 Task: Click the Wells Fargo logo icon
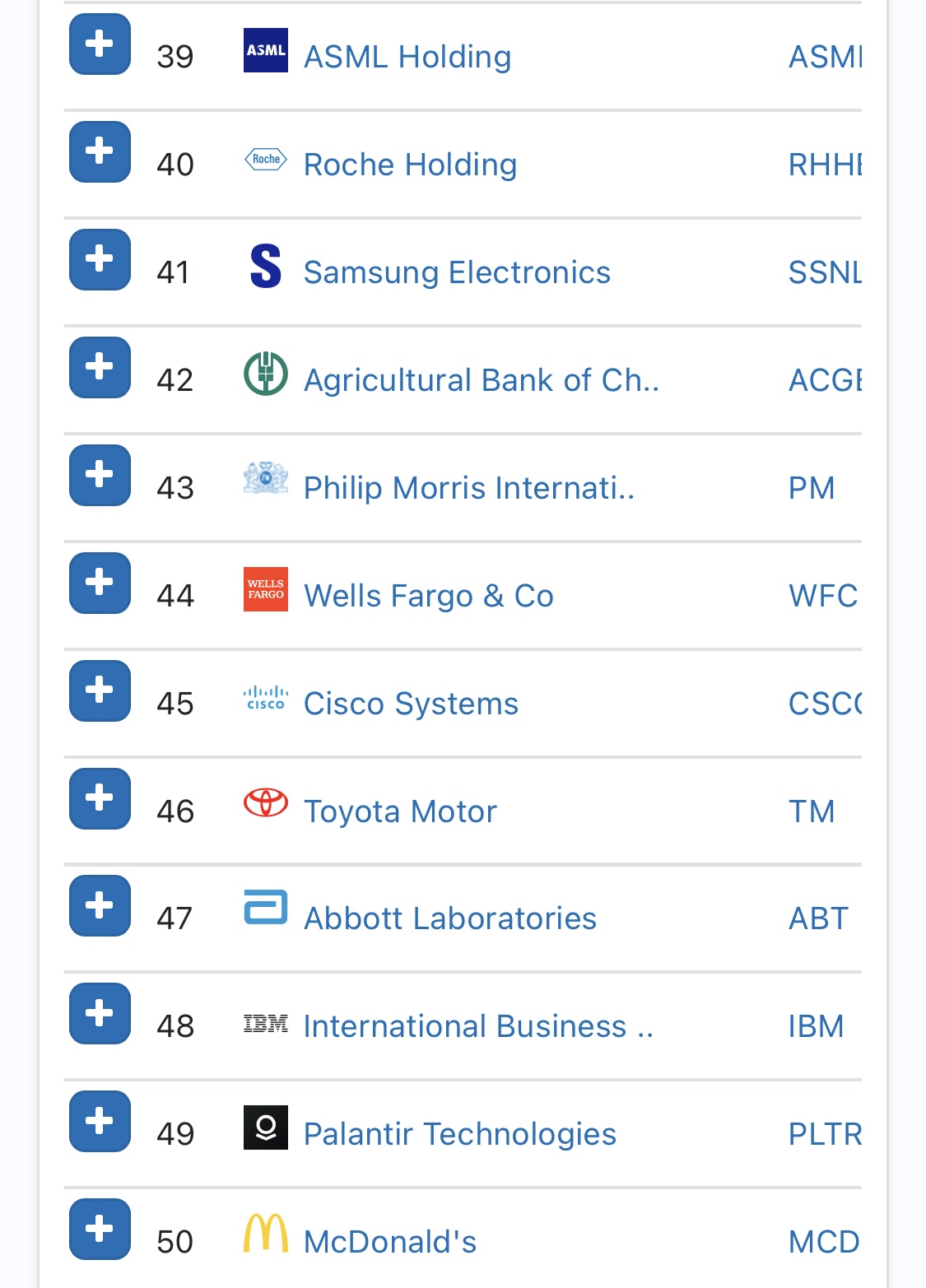click(265, 589)
